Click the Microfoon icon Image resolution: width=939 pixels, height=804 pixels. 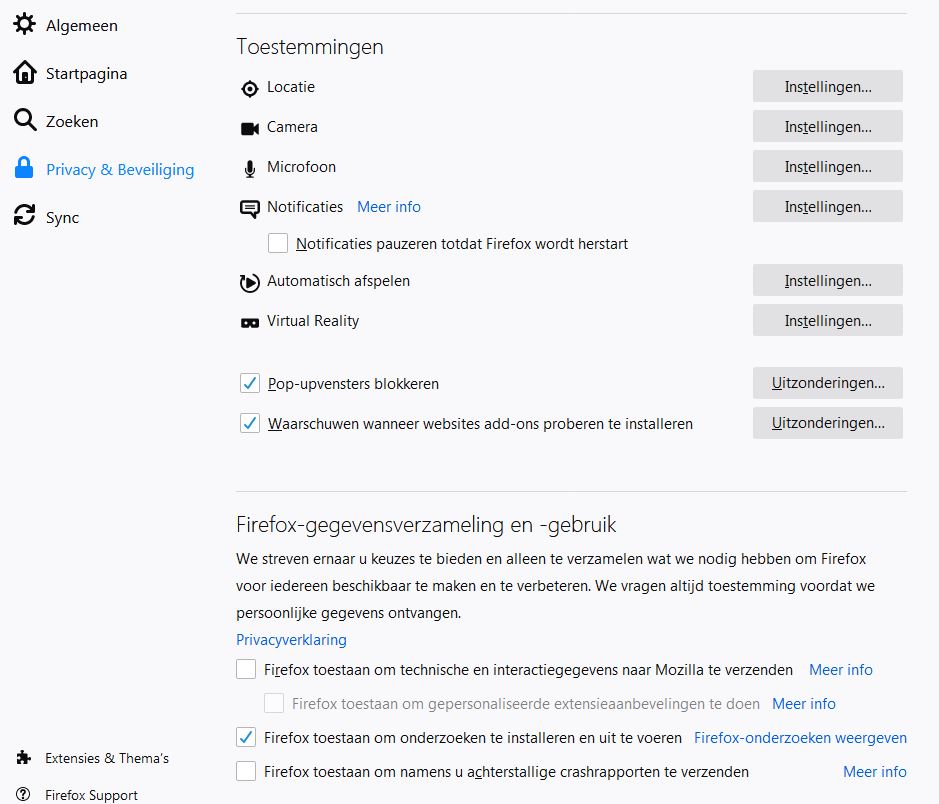249,168
